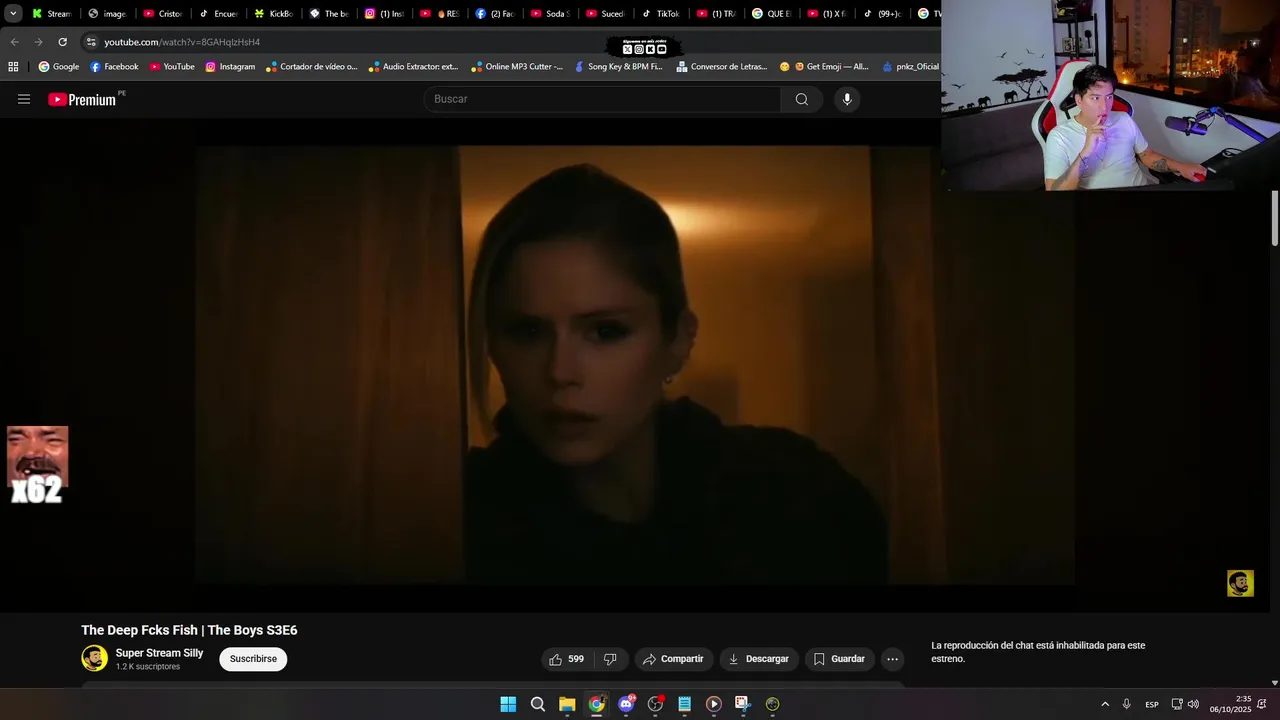
Task: Switch to the Instagram (1) Inst tab
Action: point(383,14)
